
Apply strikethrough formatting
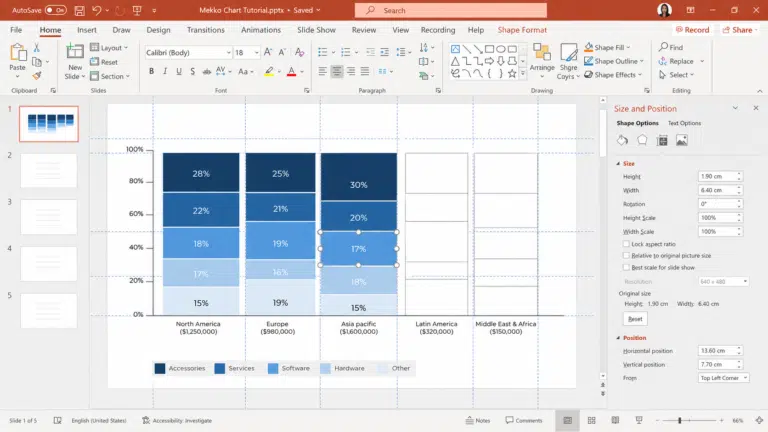click(x=207, y=72)
